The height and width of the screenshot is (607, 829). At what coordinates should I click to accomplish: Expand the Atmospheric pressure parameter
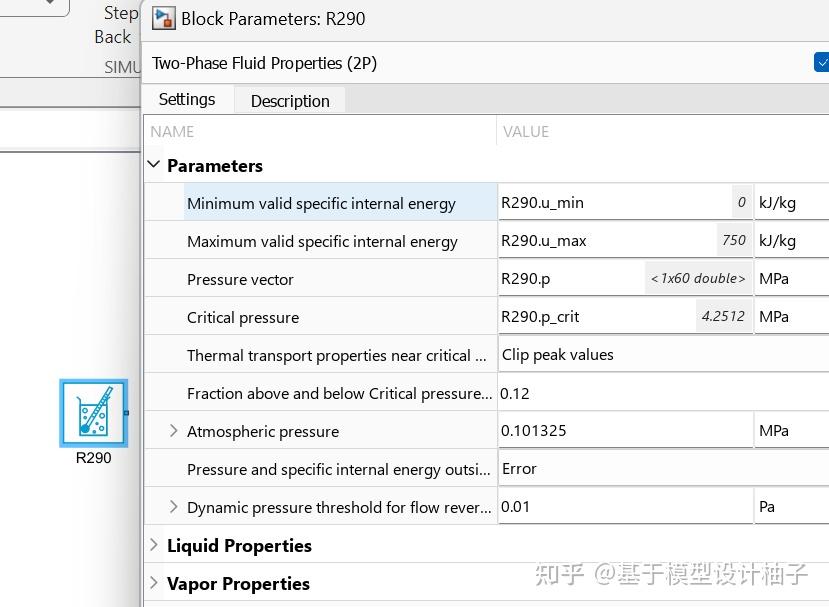click(173, 431)
